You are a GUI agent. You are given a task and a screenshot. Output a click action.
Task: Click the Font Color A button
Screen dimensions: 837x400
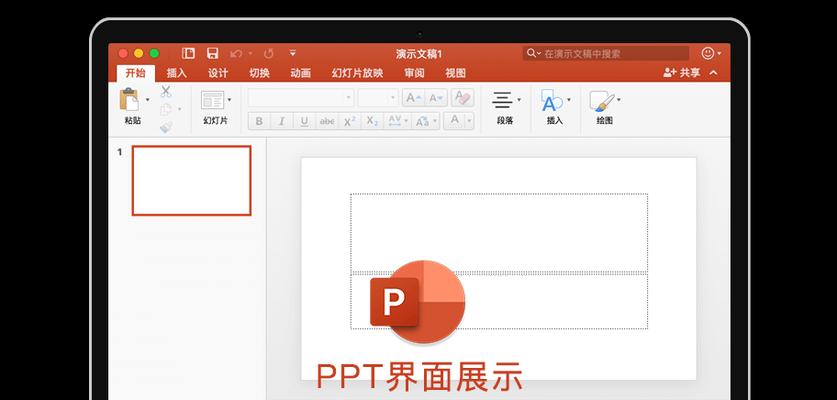click(455, 121)
